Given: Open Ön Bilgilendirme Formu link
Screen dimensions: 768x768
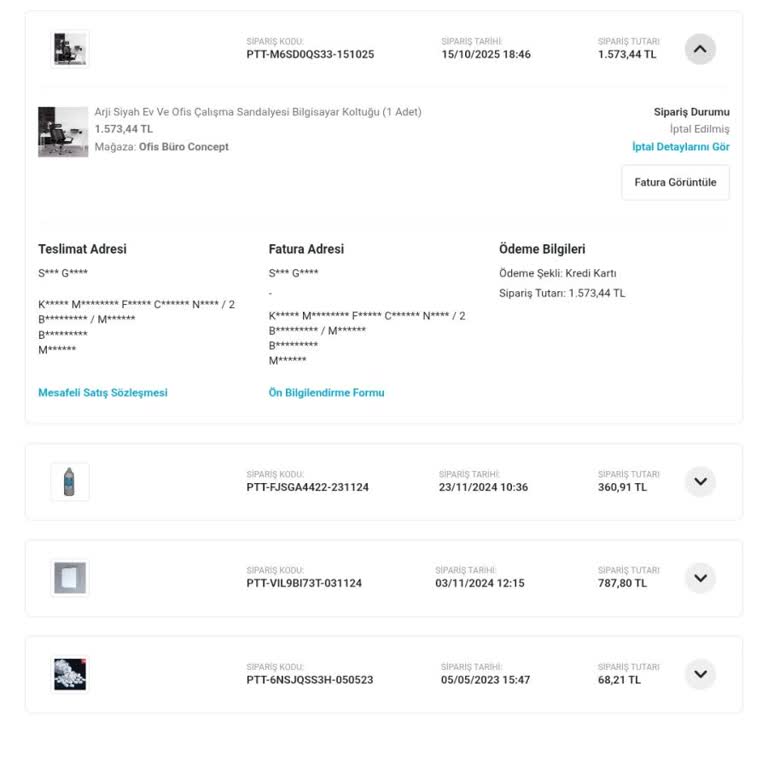Looking at the screenshot, I should pyautogui.click(x=326, y=393).
